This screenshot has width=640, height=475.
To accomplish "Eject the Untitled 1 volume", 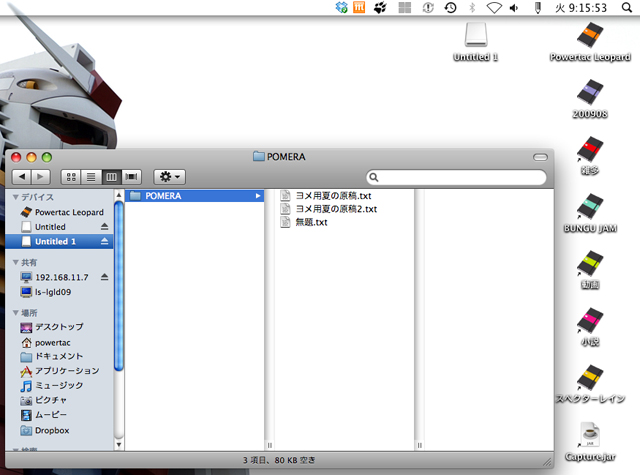I will [x=104, y=241].
